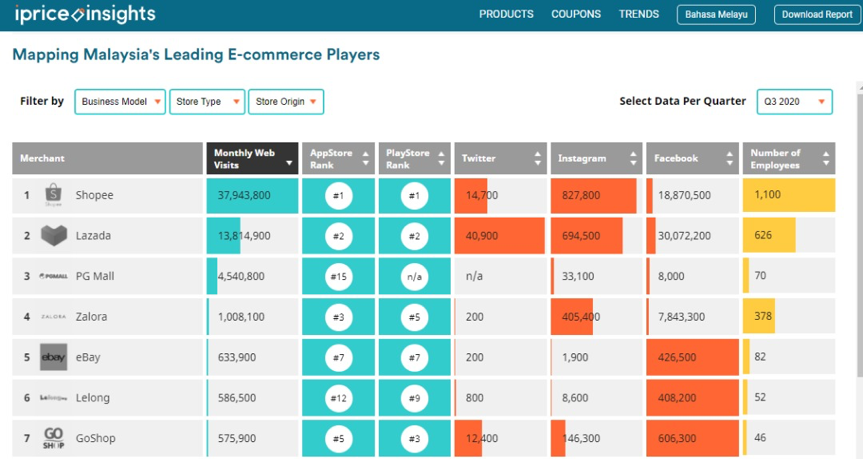This screenshot has width=863, height=459.
Task: Click the eBay logo icon
Action: [x=53, y=357]
